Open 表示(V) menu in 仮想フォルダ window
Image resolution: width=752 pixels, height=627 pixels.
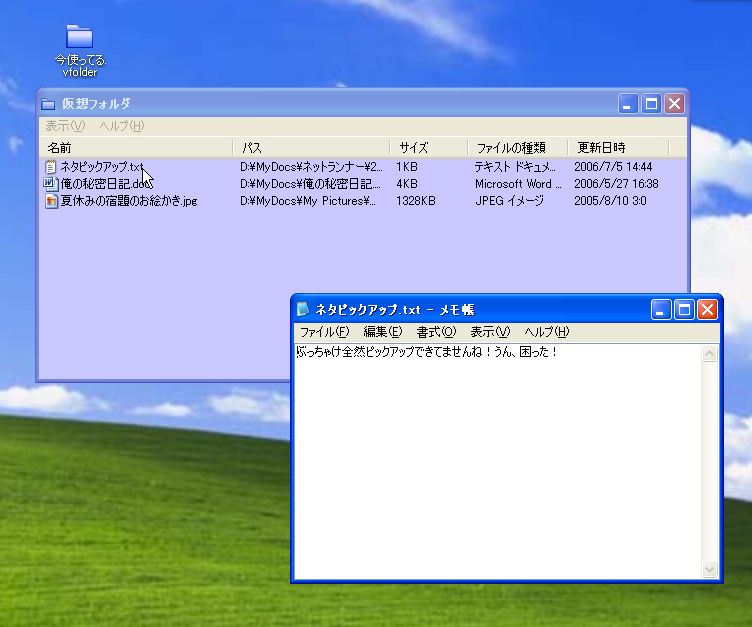(x=65, y=126)
